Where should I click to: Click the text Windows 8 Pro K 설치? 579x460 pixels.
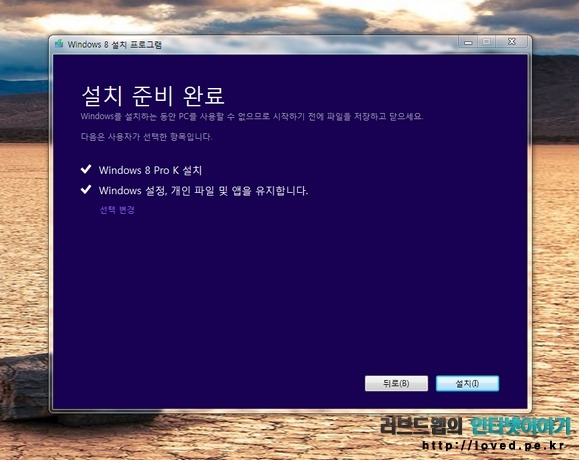coord(150,170)
